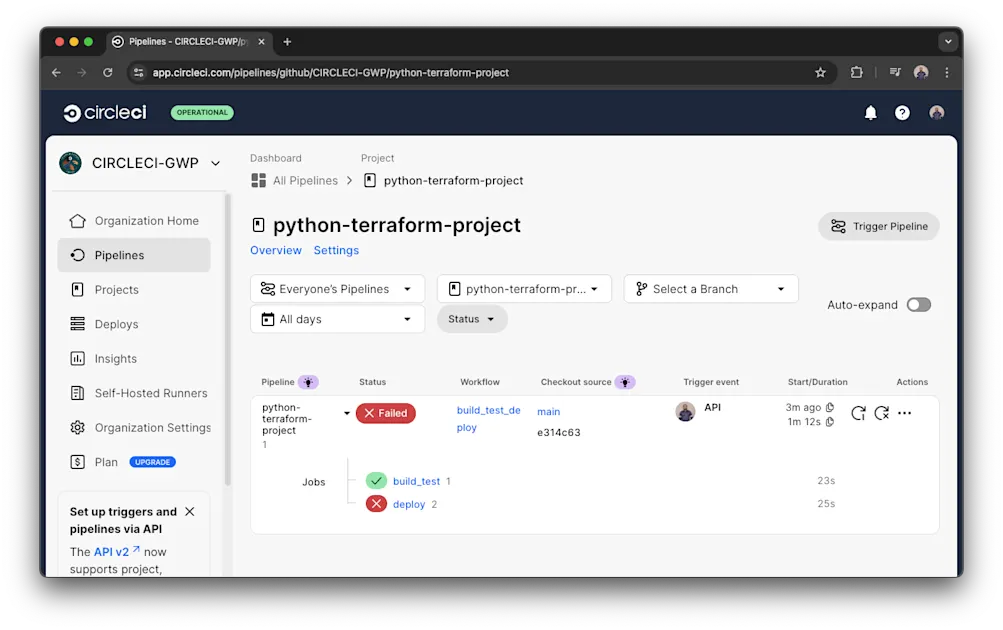The height and width of the screenshot is (630, 1003).
Task: Click the CircleCI logo in the header
Action: 104,112
